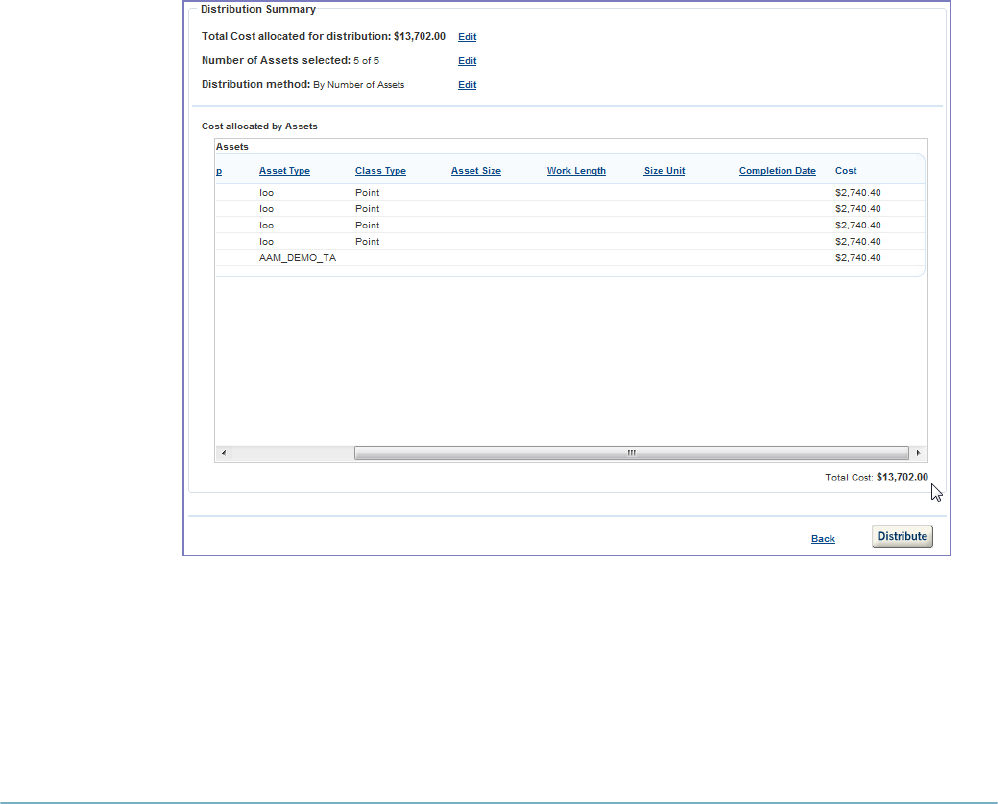Click the partially visible 'p' column header
The width and height of the screenshot is (998, 804).
pos(219,171)
